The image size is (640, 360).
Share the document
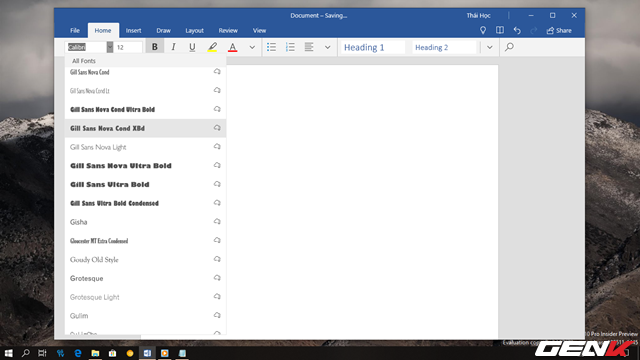pyautogui.click(x=559, y=30)
